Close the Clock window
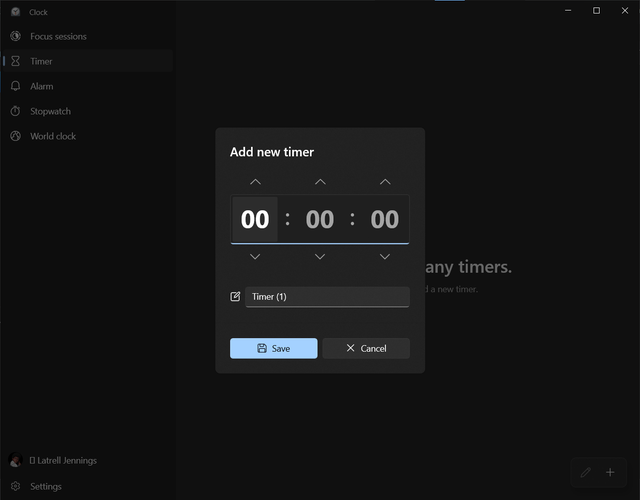640x500 pixels. (625, 11)
